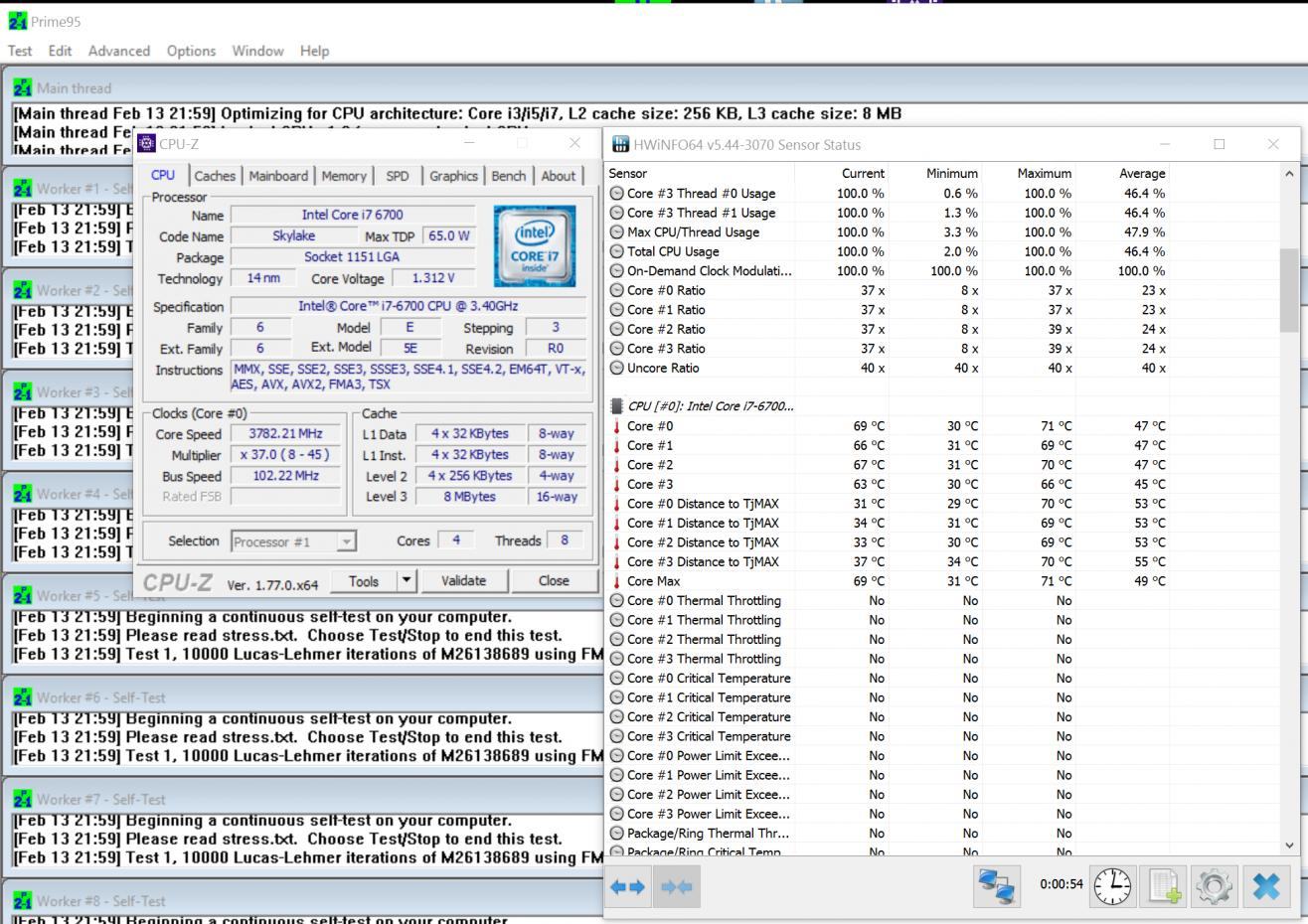The width and height of the screenshot is (1308, 924).
Task: Switch to the Graphics tab in CPU-Z
Action: click(453, 176)
